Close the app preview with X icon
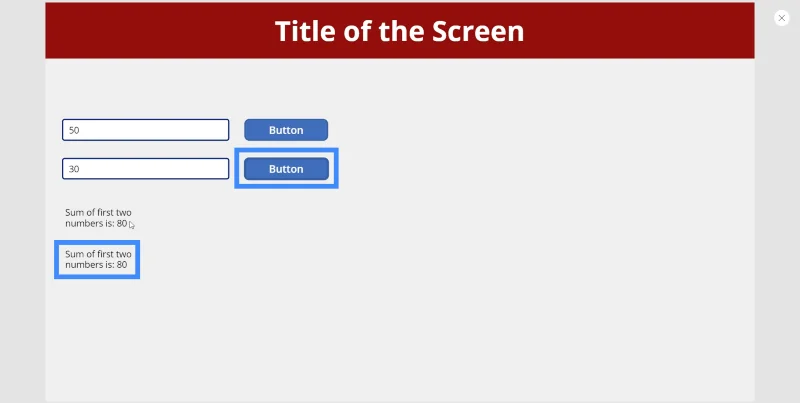 781,18
